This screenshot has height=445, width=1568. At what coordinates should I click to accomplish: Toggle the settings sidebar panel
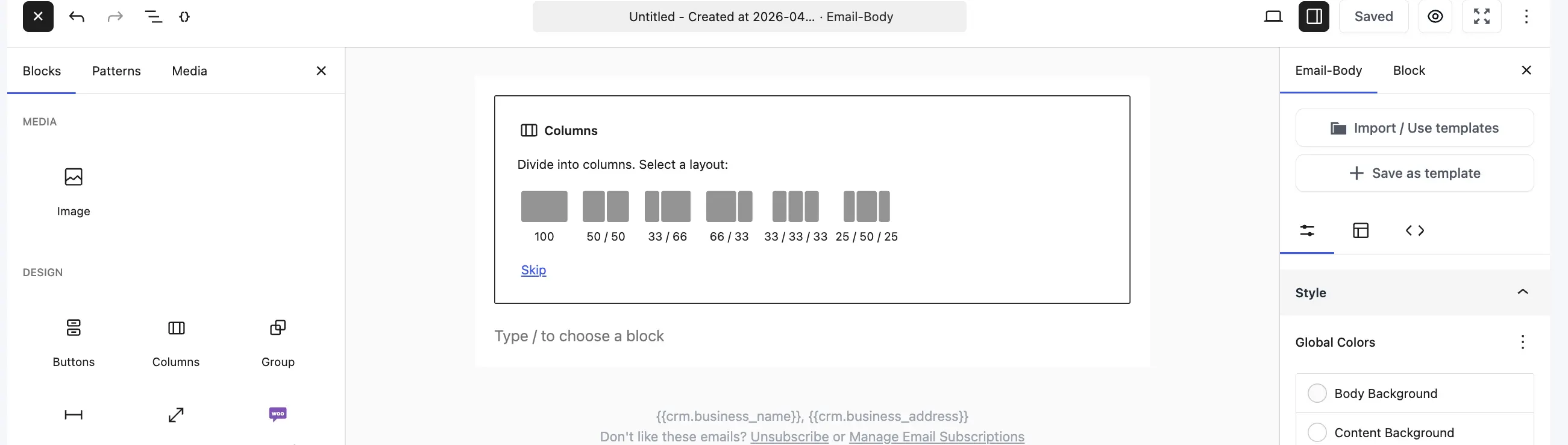click(x=1314, y=16)
